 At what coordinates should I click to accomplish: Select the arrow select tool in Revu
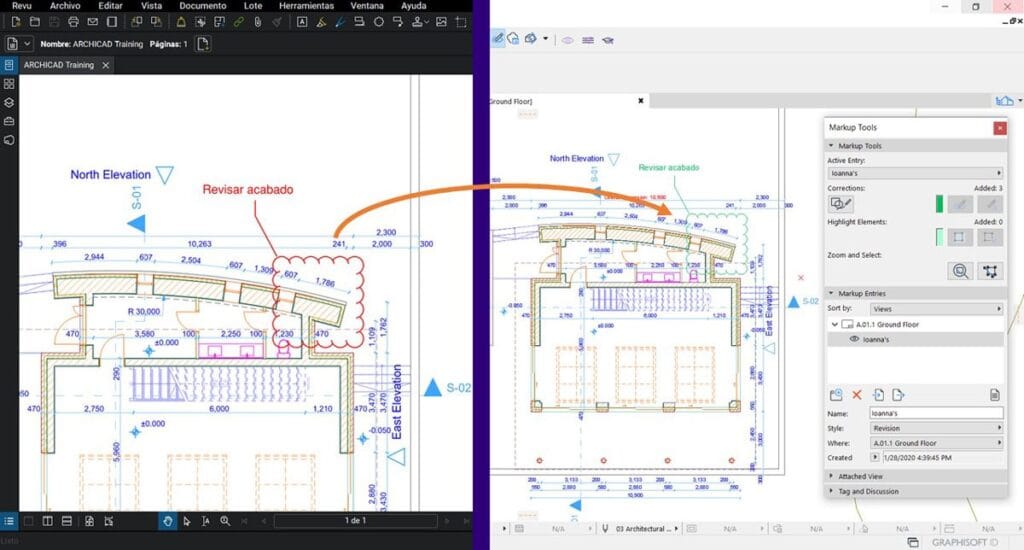187,521
